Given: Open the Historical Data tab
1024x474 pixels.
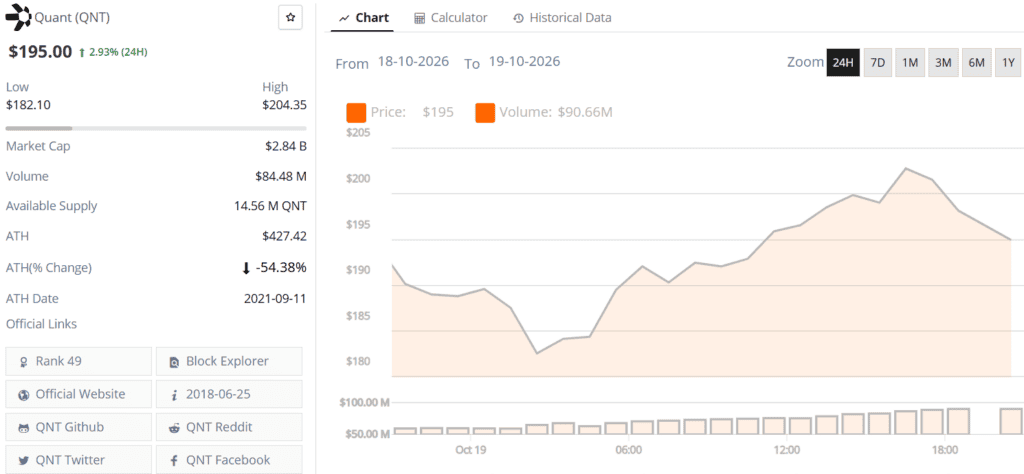Looking at the screenshot, I should [562, 18].
